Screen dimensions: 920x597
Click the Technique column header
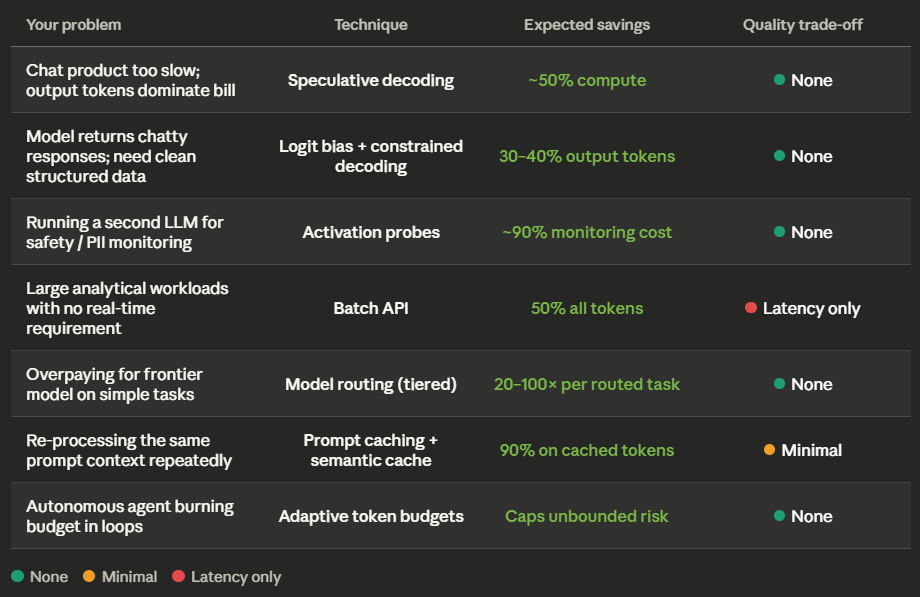pos(371,25)
